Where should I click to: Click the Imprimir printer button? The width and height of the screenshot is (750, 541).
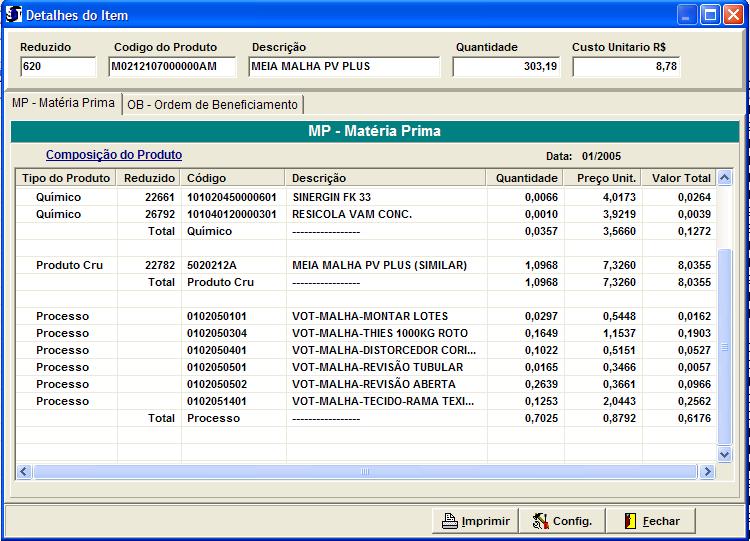pyautogui.click(x=476, y=521)
